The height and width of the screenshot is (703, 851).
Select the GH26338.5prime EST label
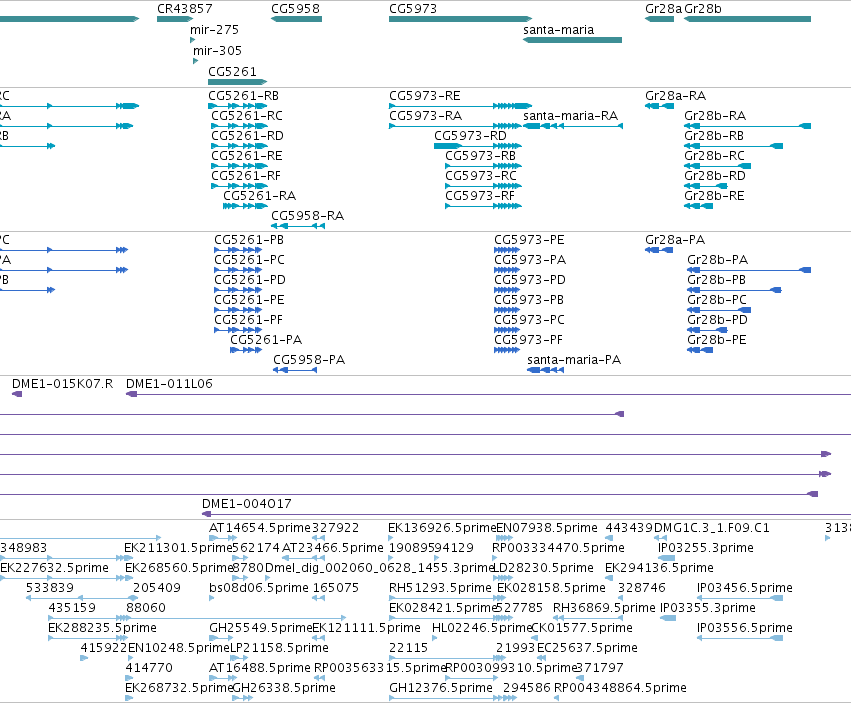[x=284, y=688]
